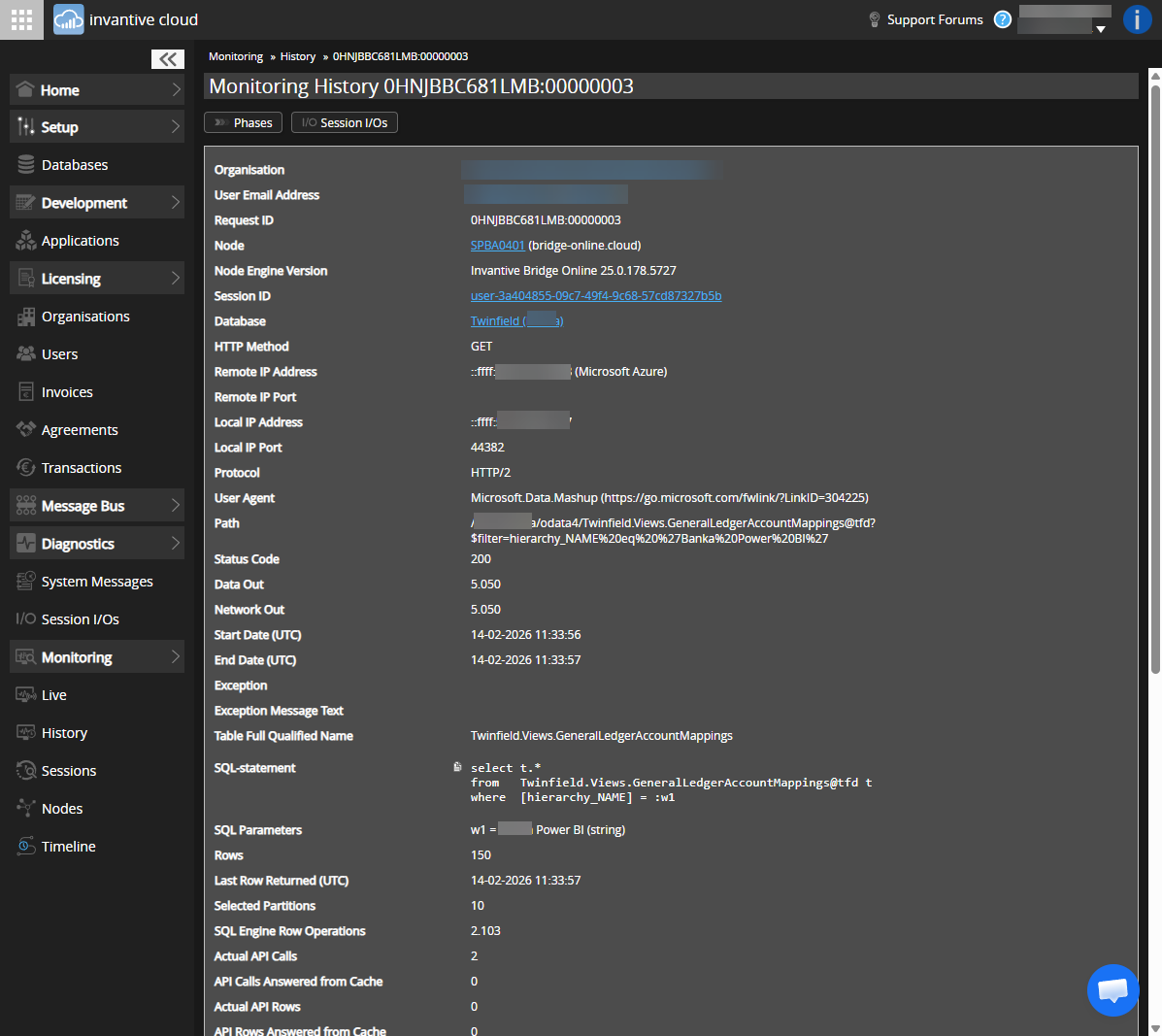Copy SQL statement using the copy icon
The width and height of the screenshot is (1162, 1036).
457,767
